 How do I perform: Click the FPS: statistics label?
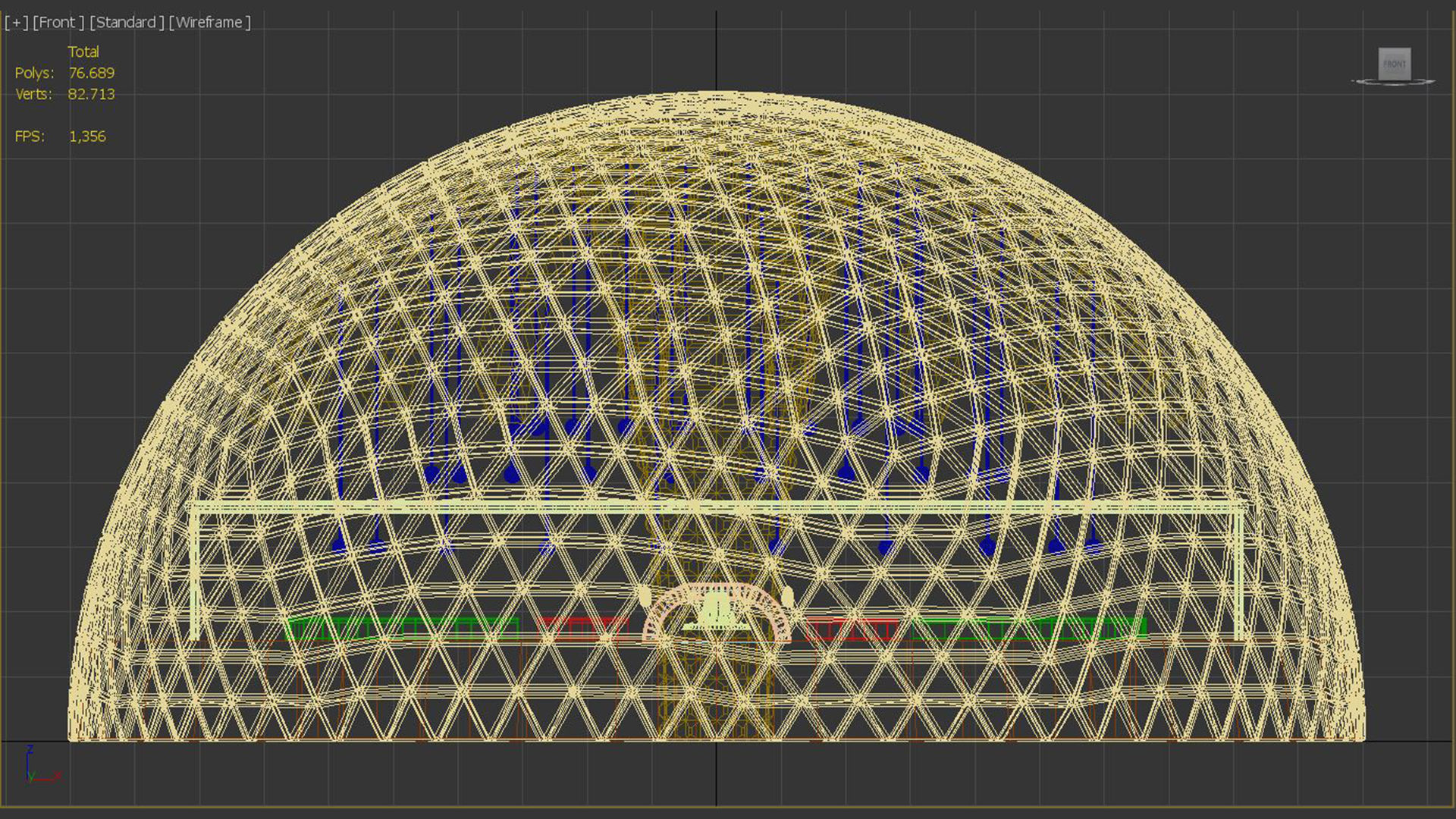pos(30,136)
